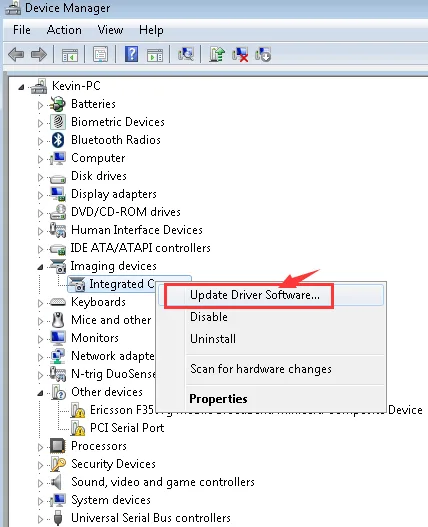Open Help via blue question mark icon
This screenshot has width=428, height=527.
coord(131,54)
